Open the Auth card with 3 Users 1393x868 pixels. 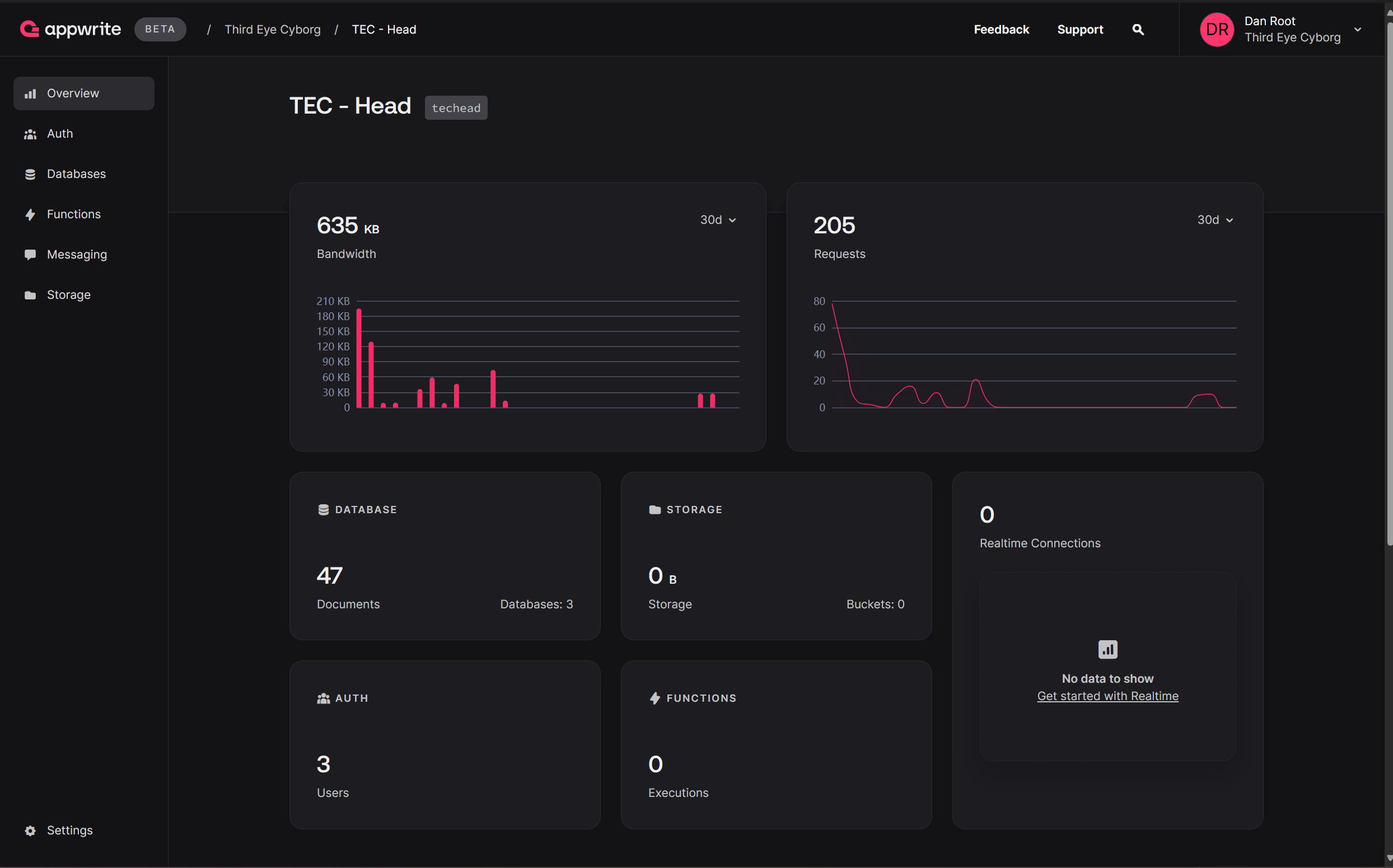click(x=445, y=744)
